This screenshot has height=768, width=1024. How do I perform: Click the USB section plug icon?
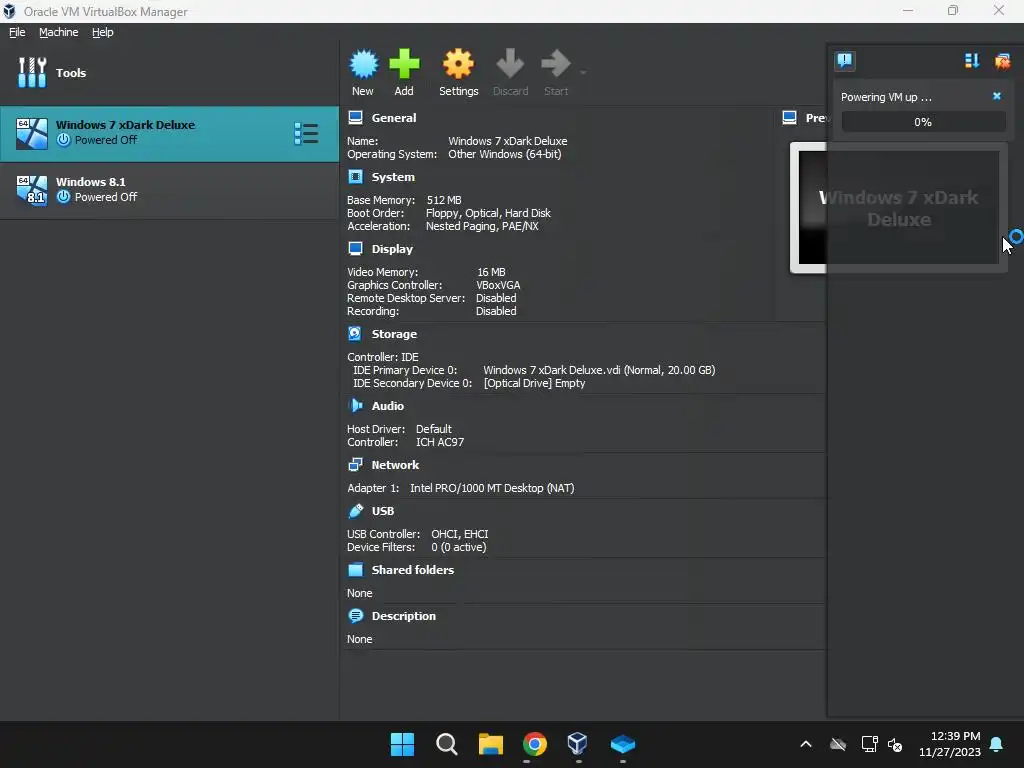[x=355, y=511]
